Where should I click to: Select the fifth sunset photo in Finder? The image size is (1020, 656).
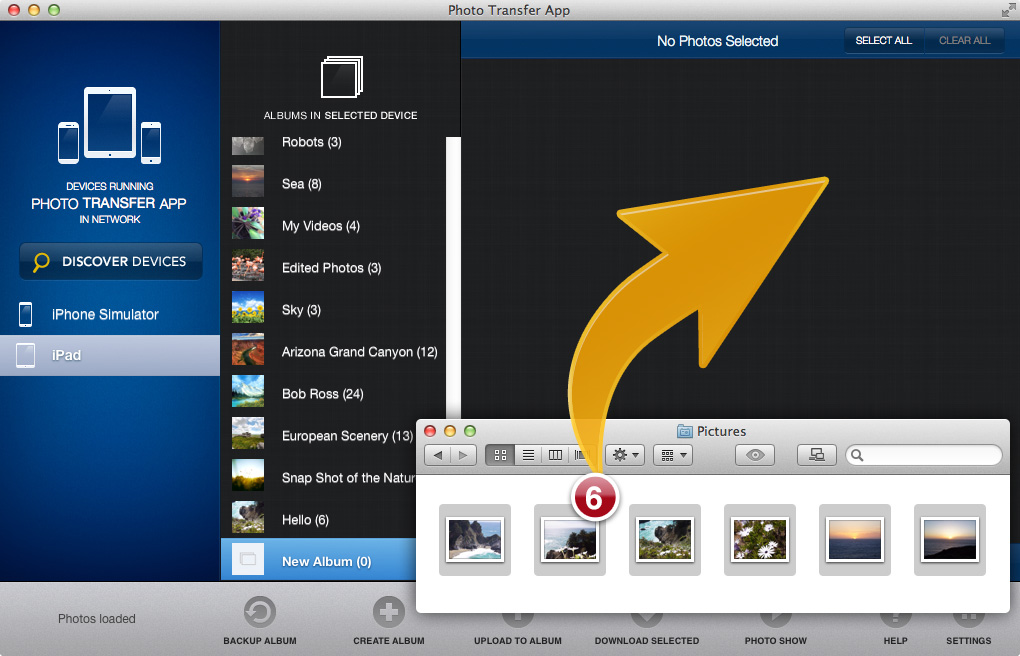click(x=855, y=540)
